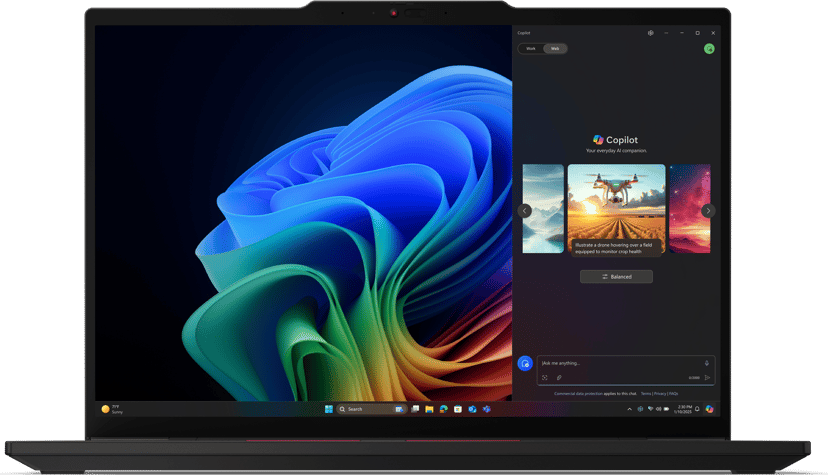Switch Copilot to the Web tab

(x=555, y=49)
